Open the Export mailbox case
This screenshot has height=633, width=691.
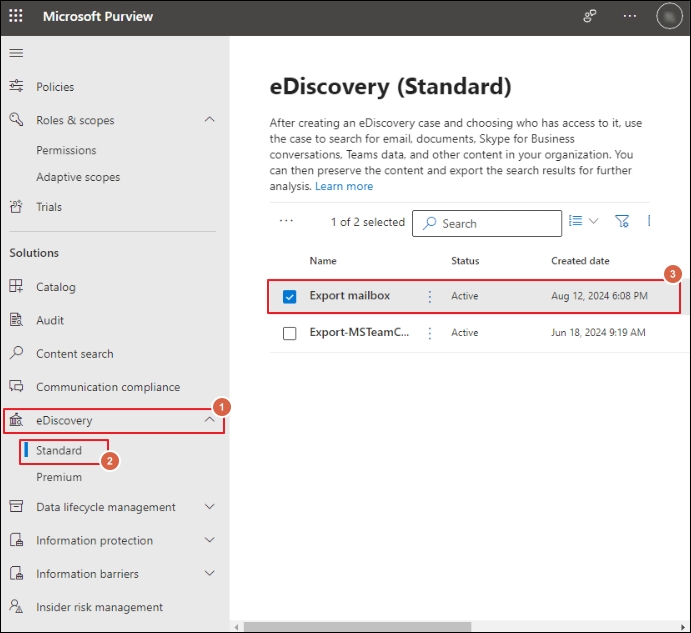point(349,295)
